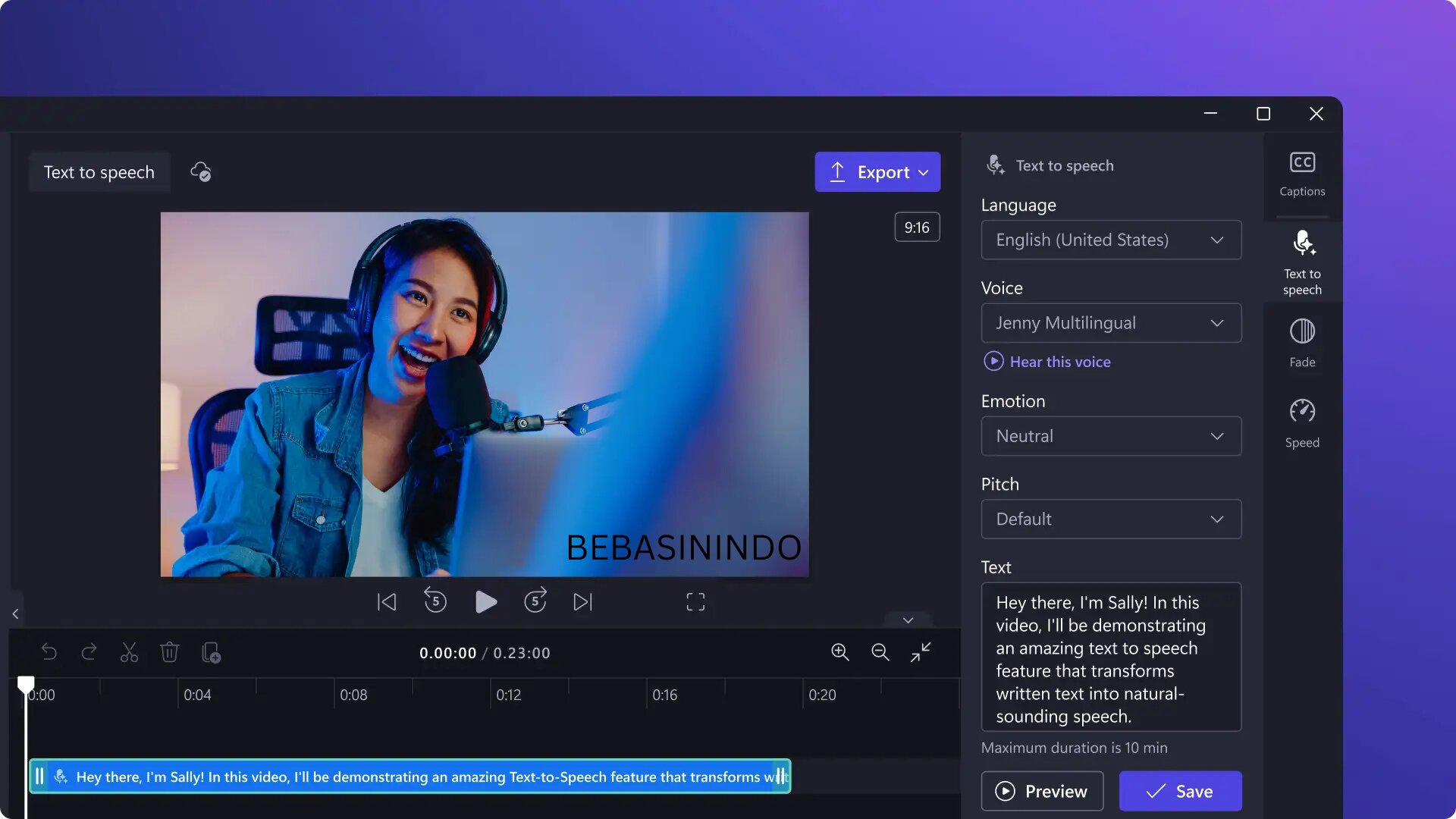Maximize the editor window
This screenshot has height=819, width=1456.
(x=1263, y=114)
